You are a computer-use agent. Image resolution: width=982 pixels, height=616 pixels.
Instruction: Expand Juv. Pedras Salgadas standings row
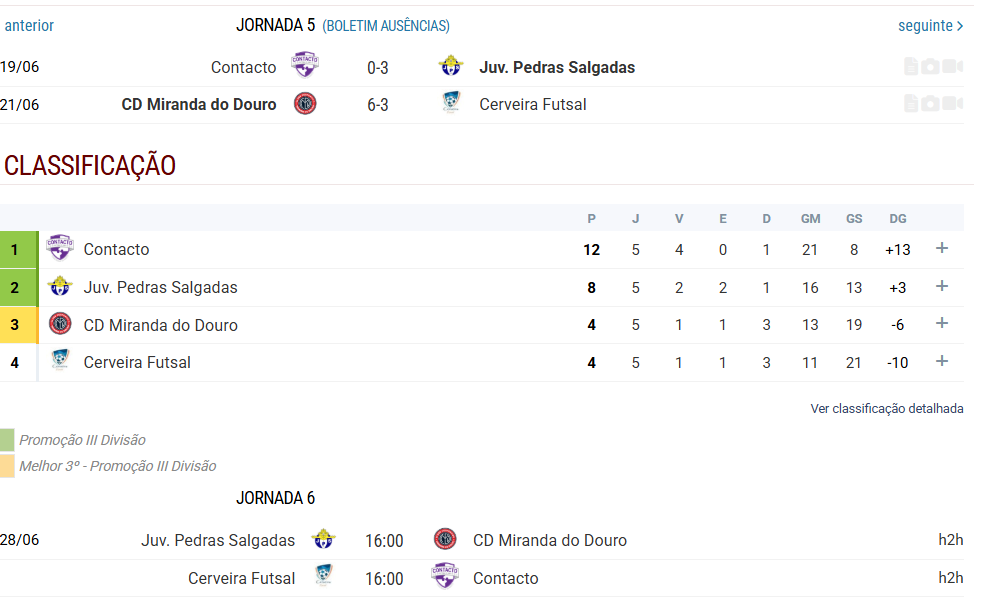(942, 286)
